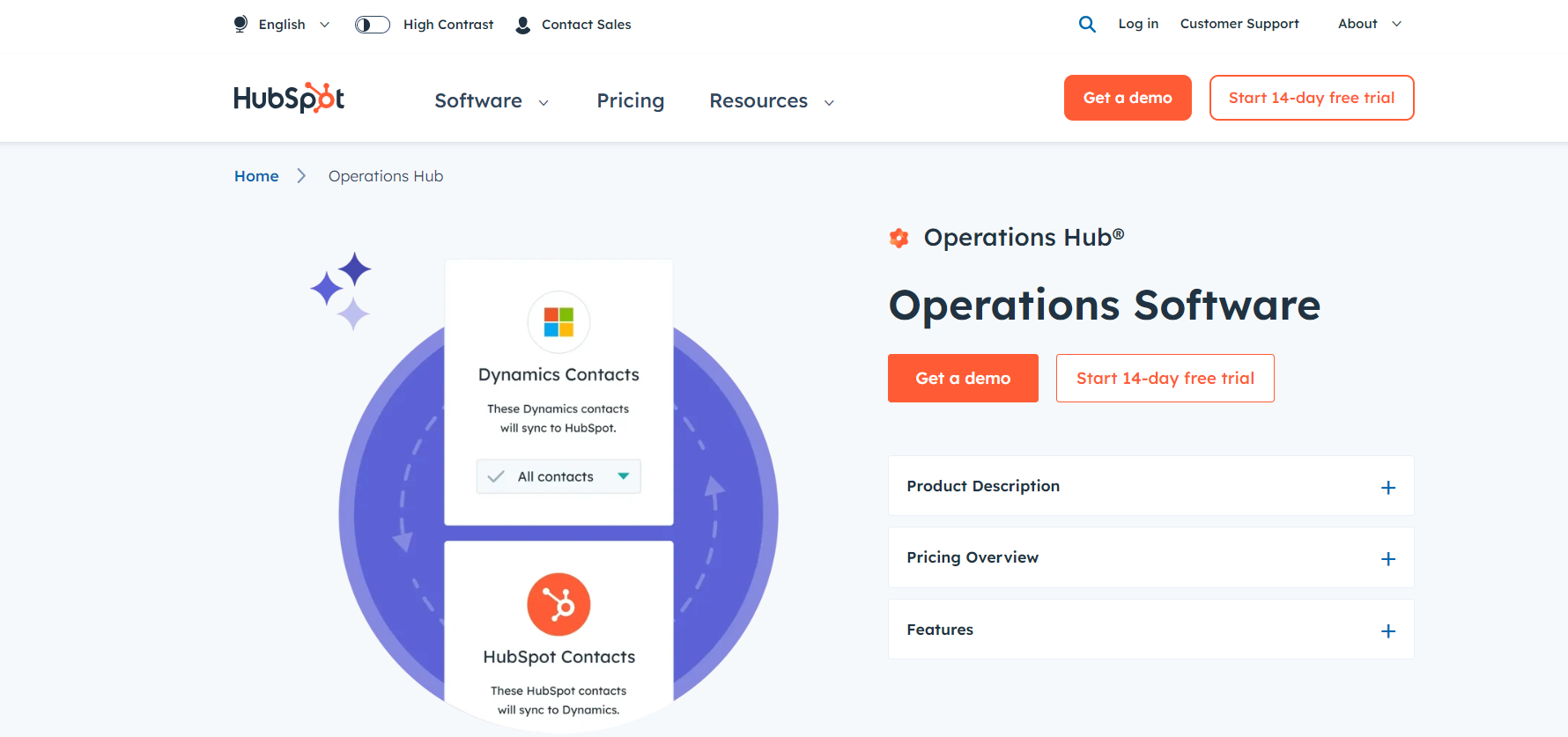This screenshot has width=1568, height=737.
Task: Click Operations Hub breadcrumb text
Action: click(x=386, y=176)
